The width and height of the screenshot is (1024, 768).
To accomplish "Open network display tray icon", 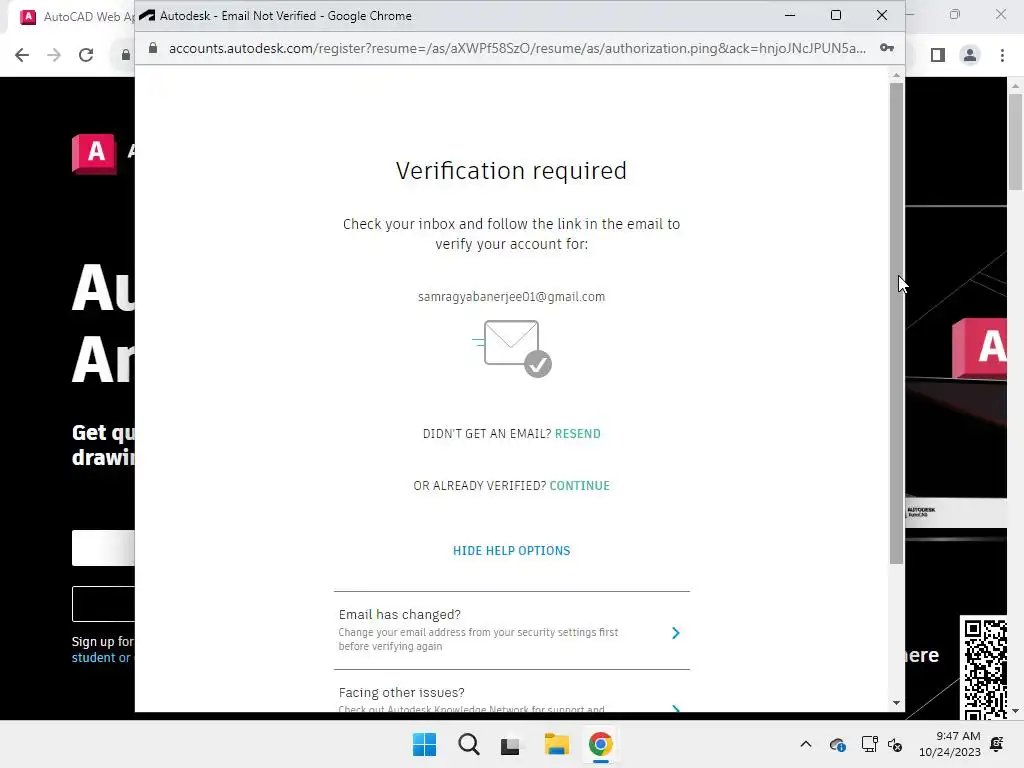I will [x=869, y=744].
